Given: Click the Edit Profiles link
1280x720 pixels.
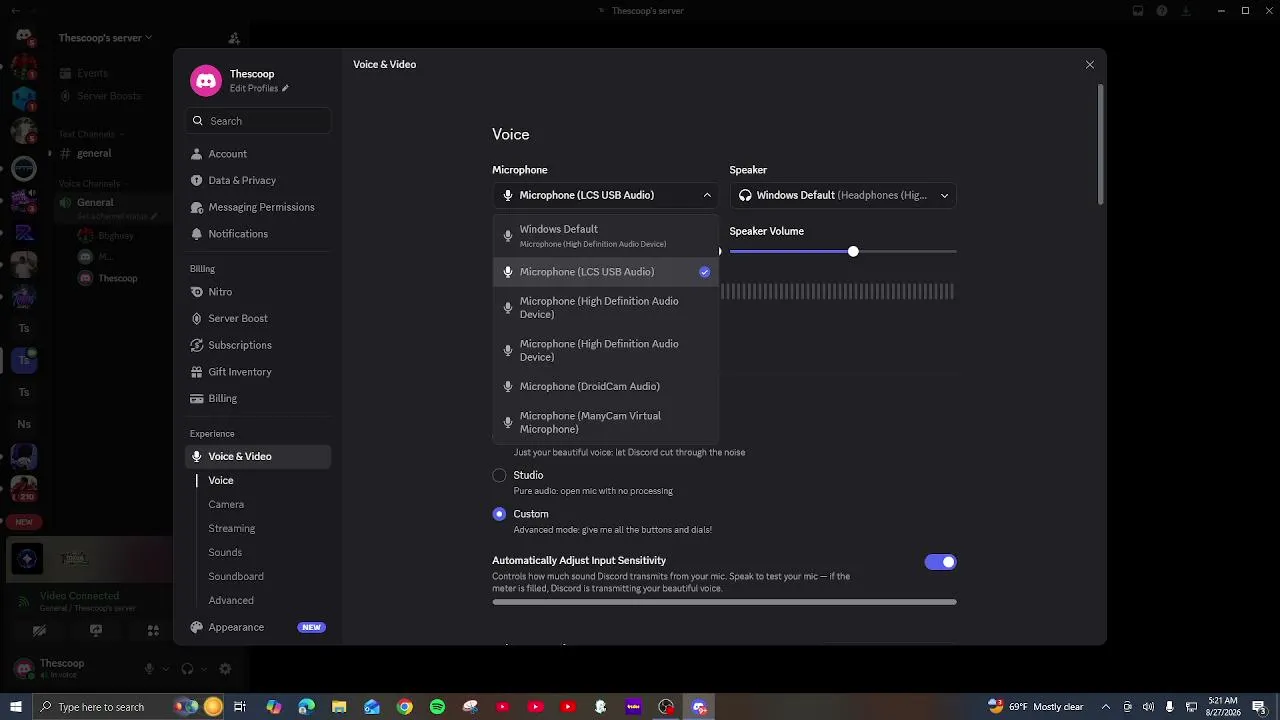Looking at the screenshot, I should pos(259,88).
